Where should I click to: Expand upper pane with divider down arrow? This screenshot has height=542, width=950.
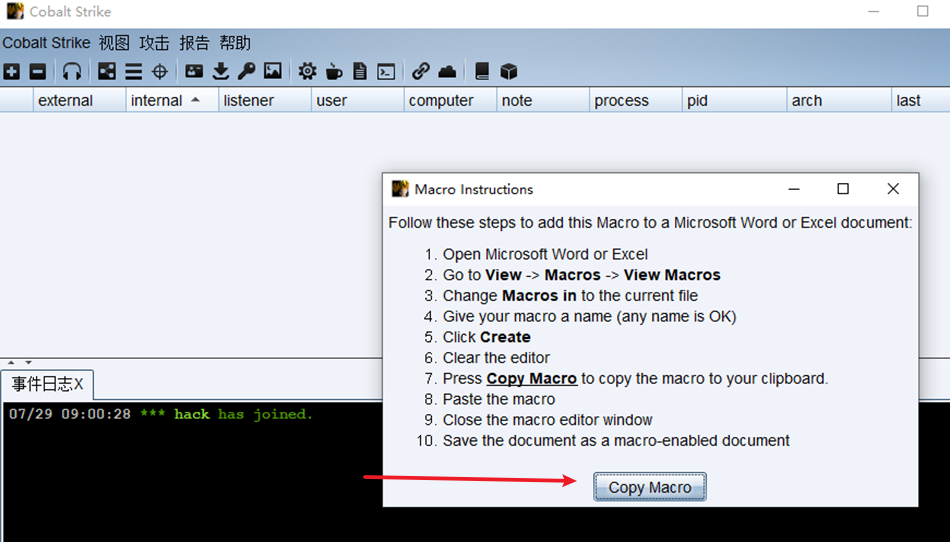point(28,362)
